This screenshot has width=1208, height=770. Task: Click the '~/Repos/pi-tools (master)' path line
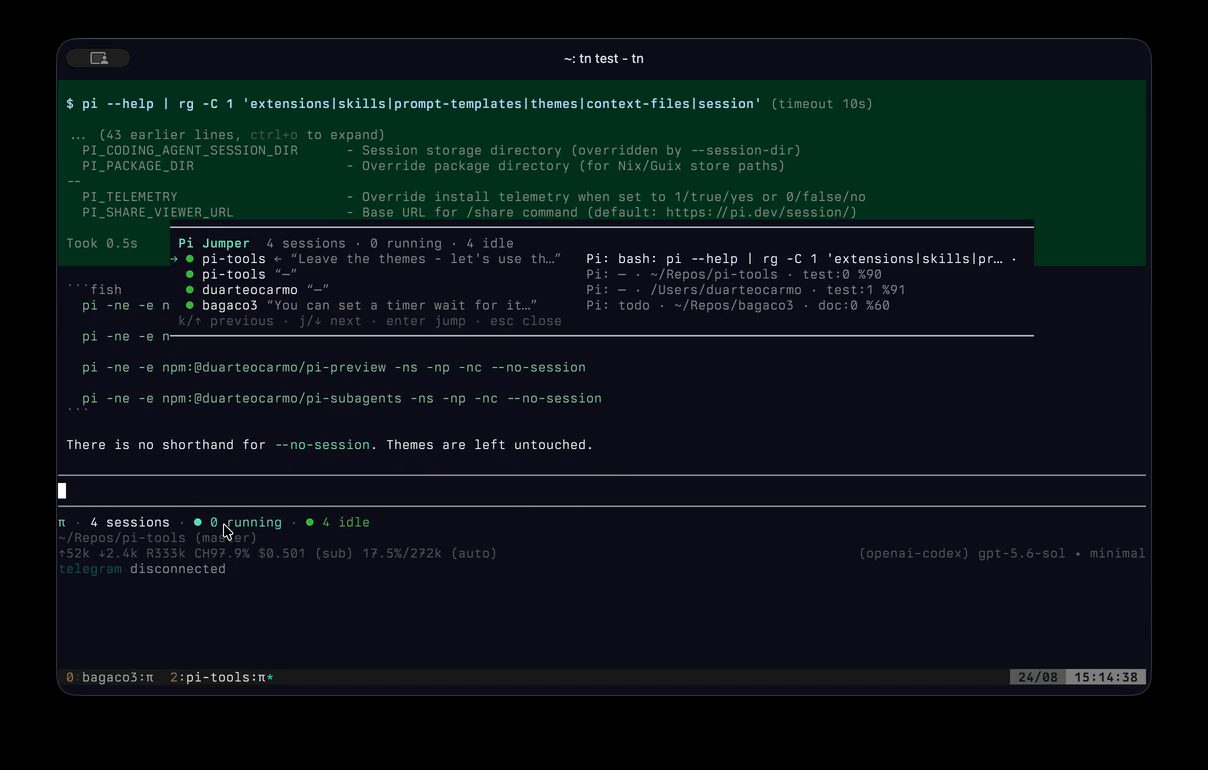[x=158, y=538]
